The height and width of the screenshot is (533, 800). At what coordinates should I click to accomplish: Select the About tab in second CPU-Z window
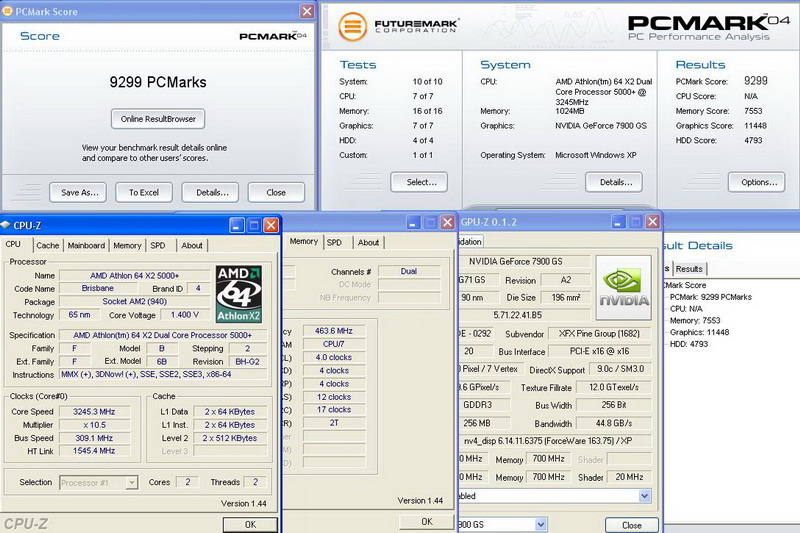tap(368, 243)
